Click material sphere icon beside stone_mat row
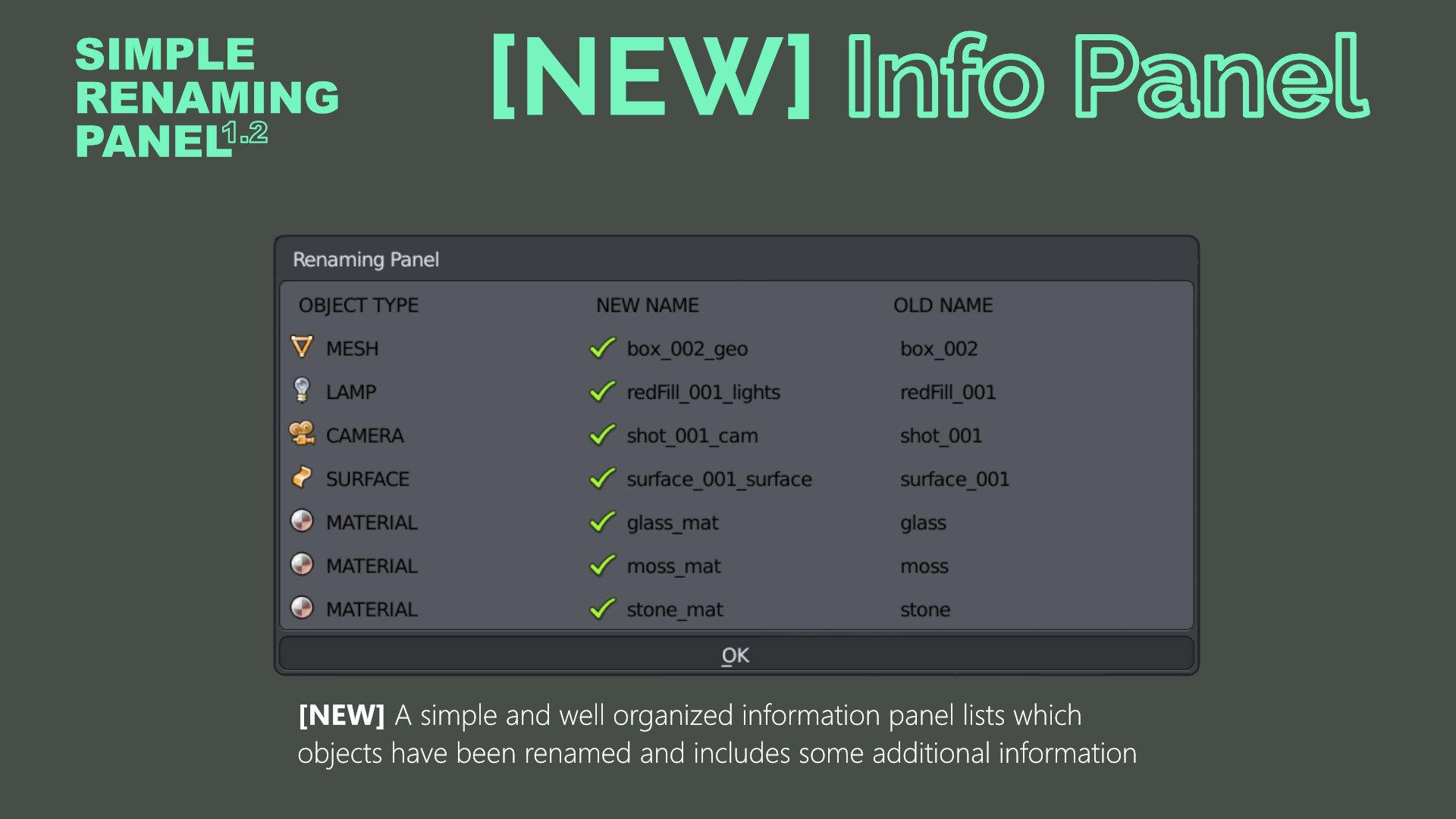 click(x=302, y=607)
